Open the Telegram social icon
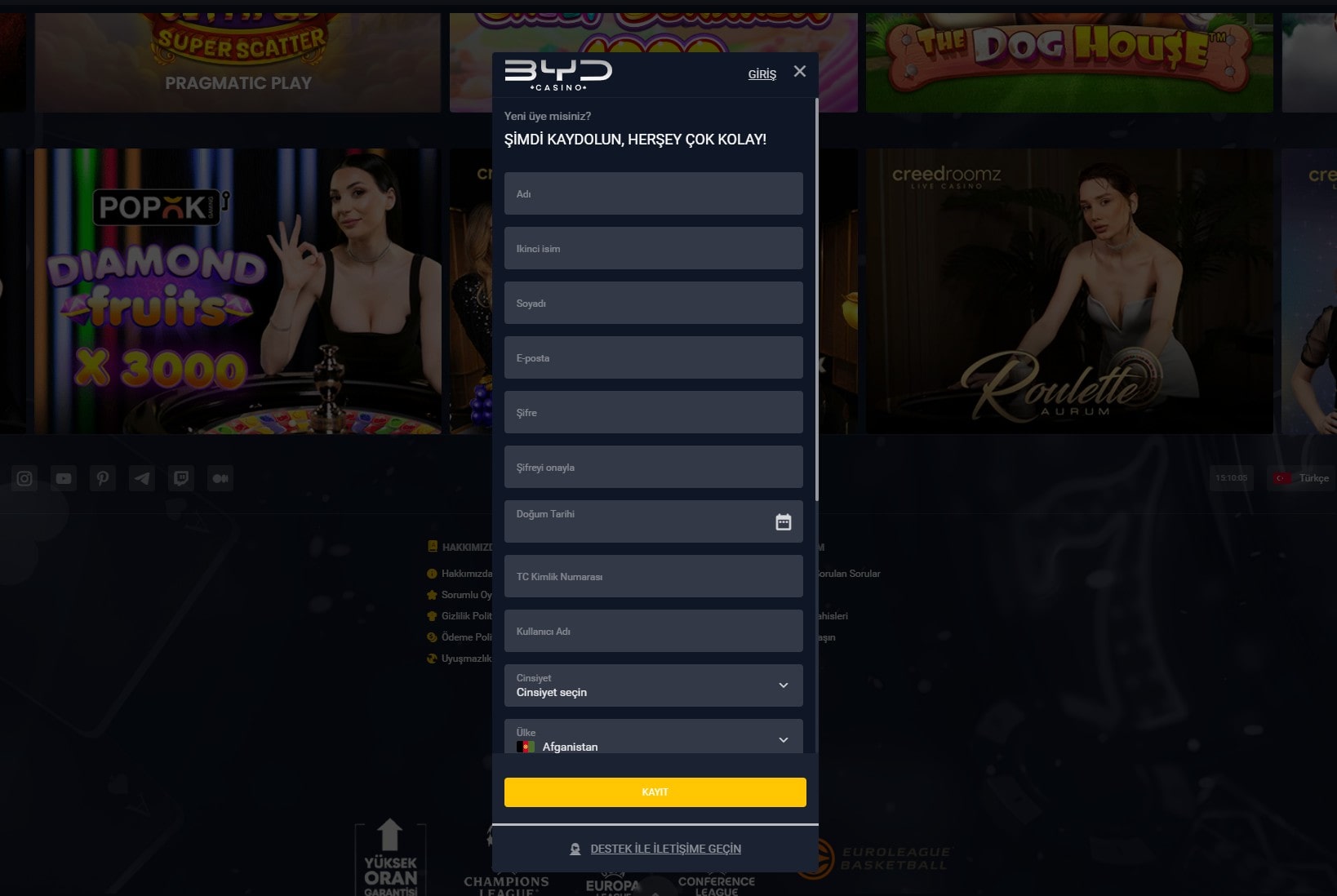This screenshot has height=896, width=1337. pos(142,478)
